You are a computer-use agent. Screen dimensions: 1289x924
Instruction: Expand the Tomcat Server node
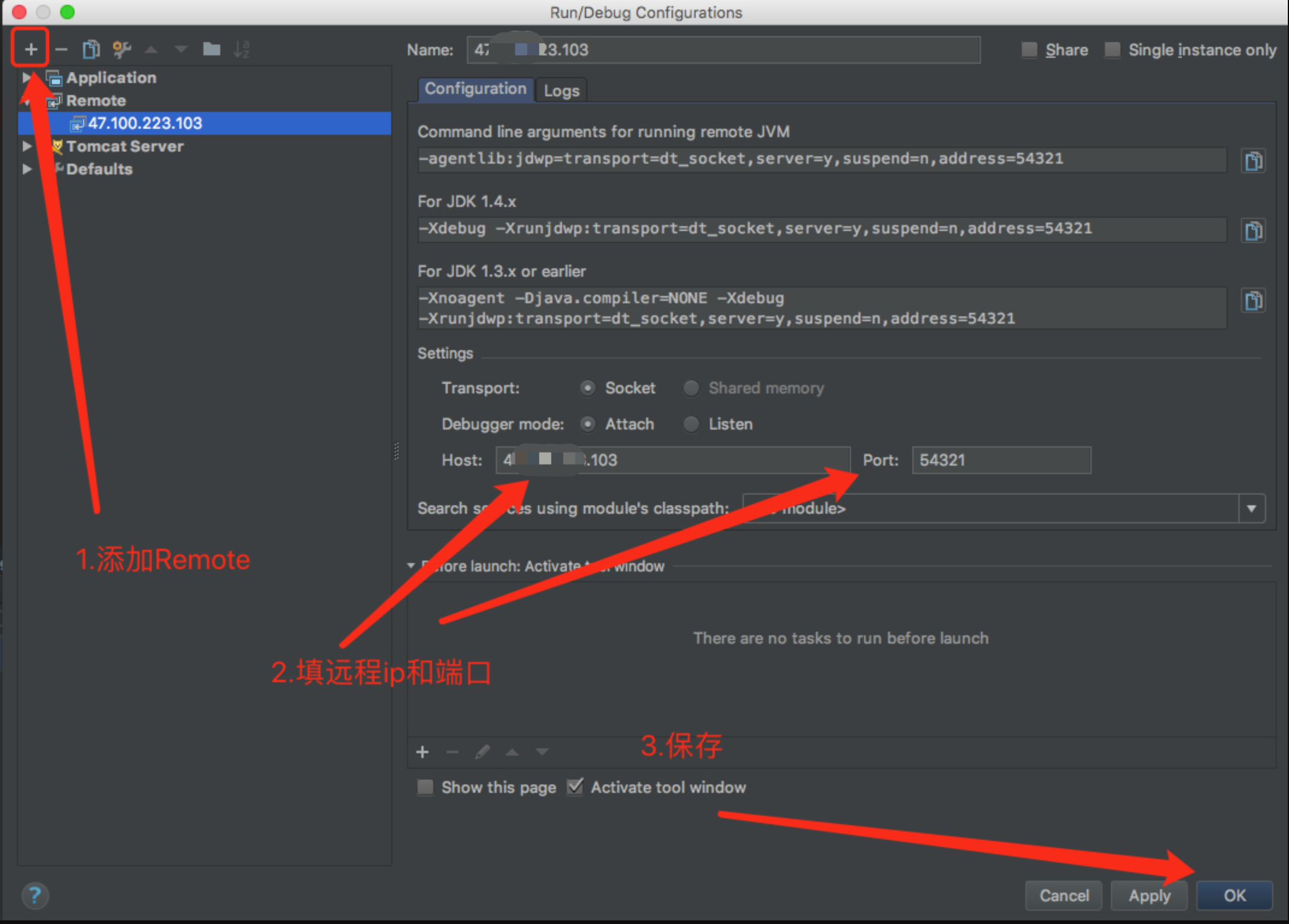[x=27, y=146]
